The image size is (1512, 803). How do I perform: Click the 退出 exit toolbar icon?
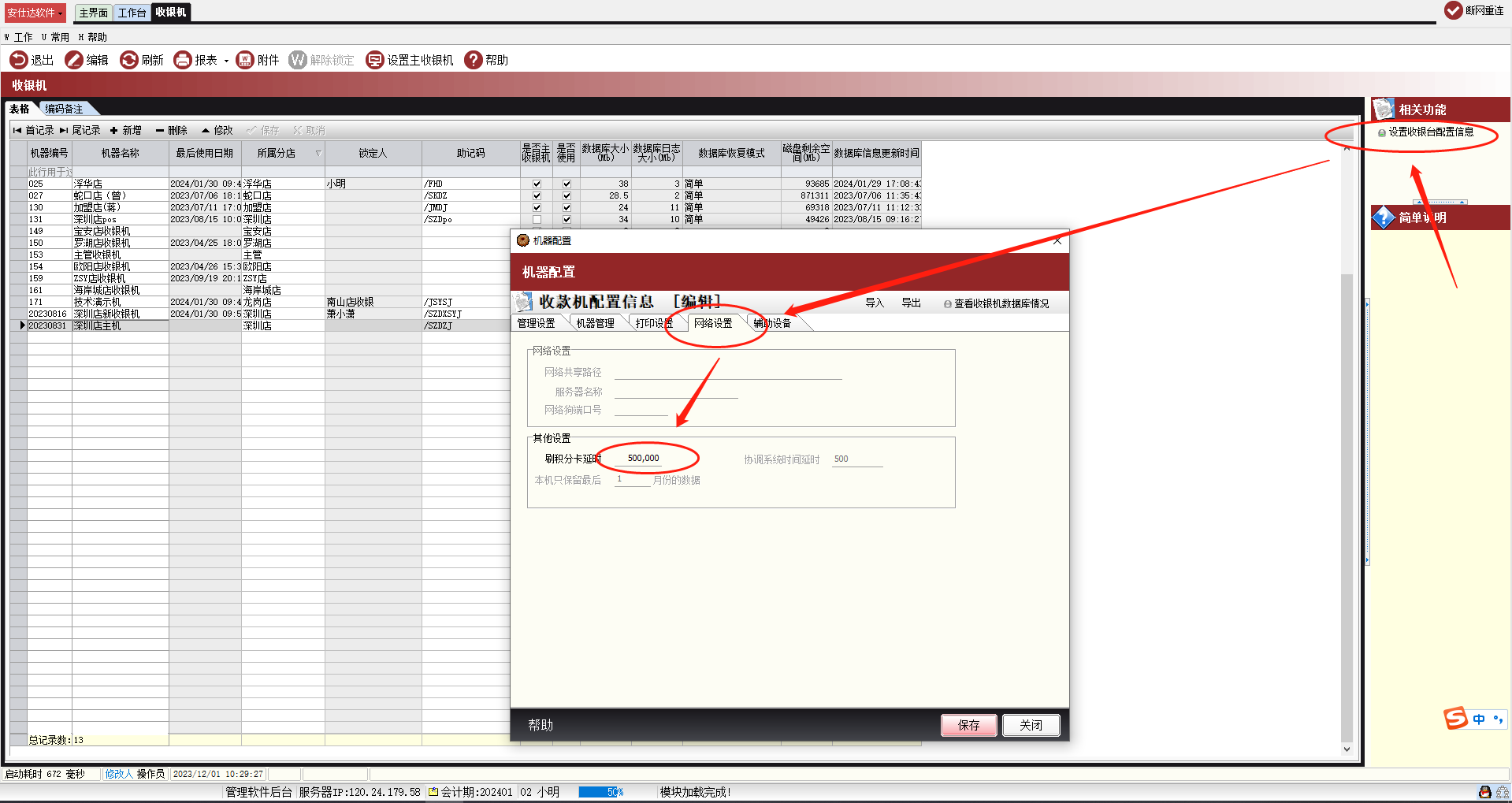[x=19, y=60]
